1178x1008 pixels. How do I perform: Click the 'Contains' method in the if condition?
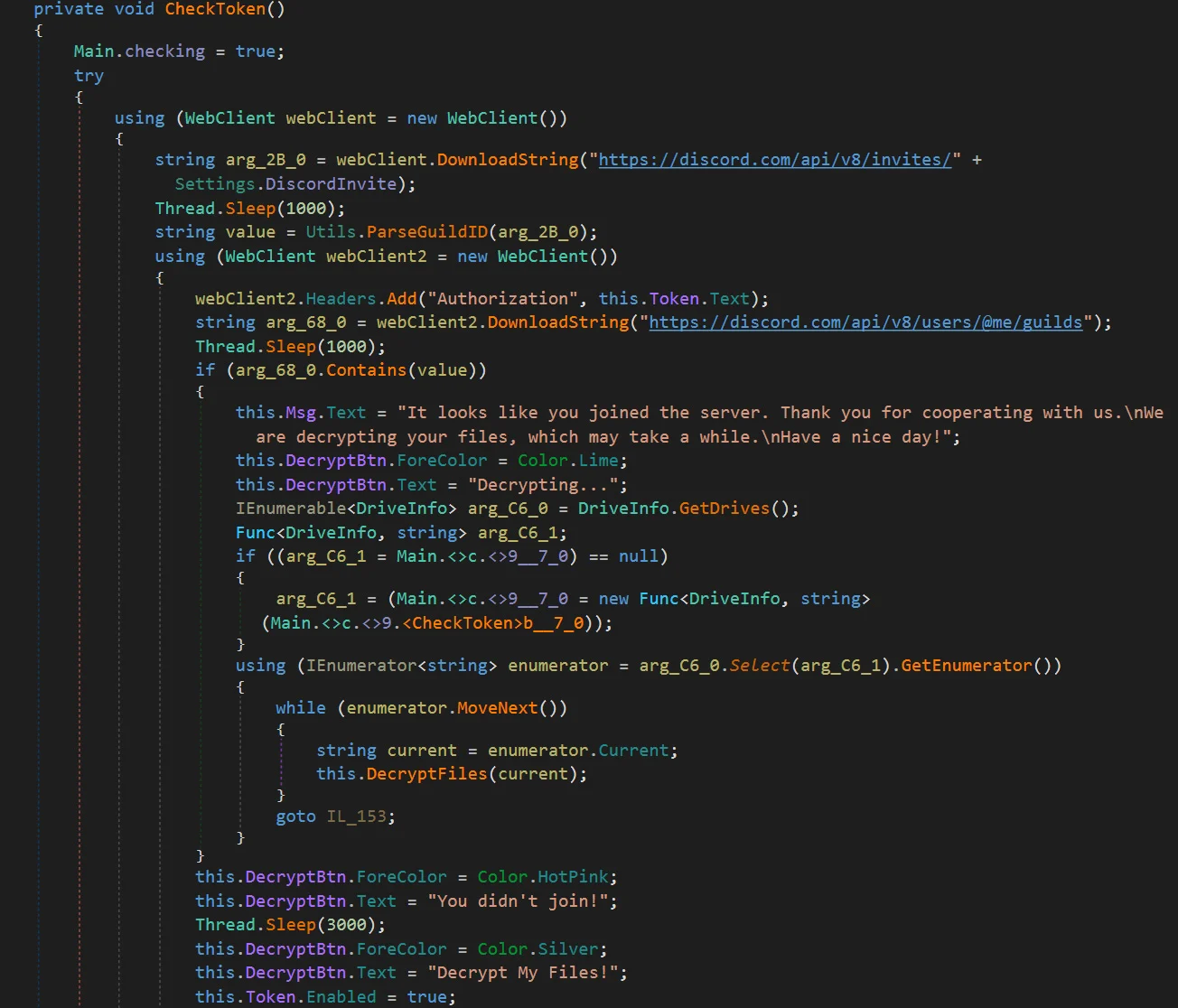pos(367,370)
